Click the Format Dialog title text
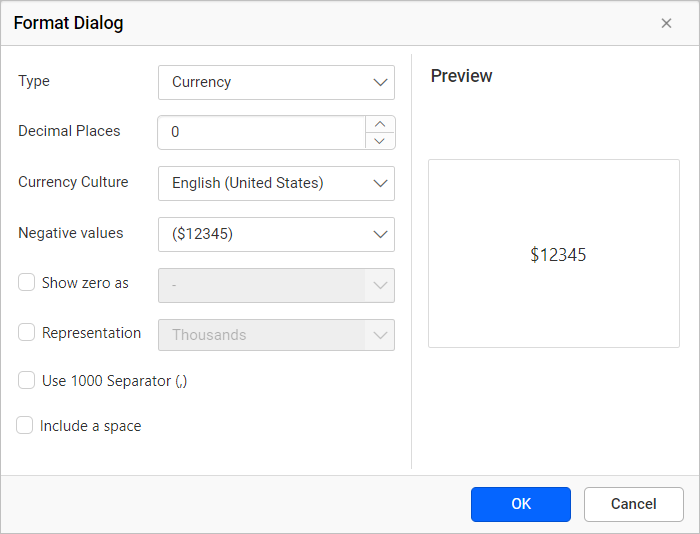The width and height of the screenshot is (700, 534). click(x=68, y=23)
